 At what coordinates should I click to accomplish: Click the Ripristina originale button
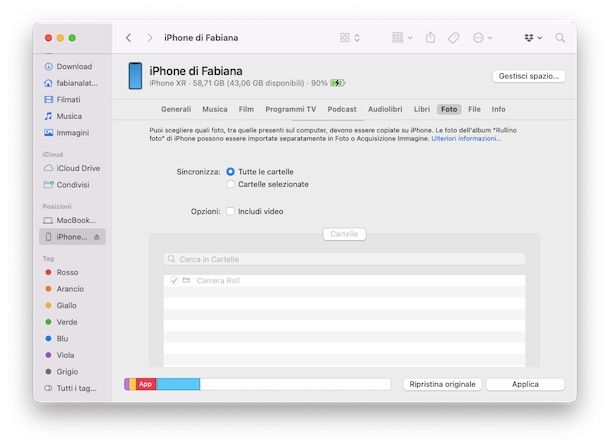coord(442,384)
